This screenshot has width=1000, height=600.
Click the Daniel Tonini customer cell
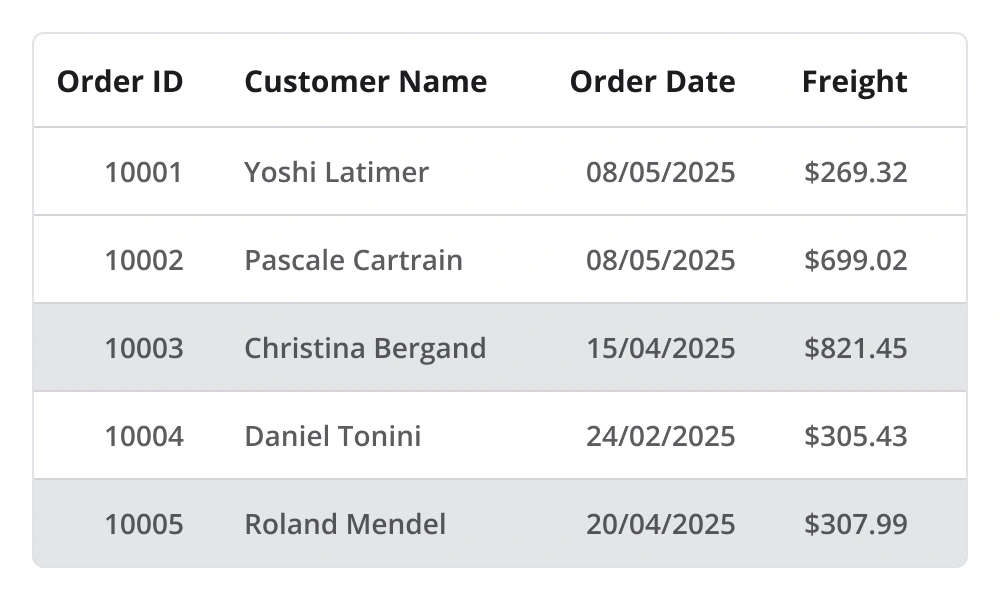point(332,436)
